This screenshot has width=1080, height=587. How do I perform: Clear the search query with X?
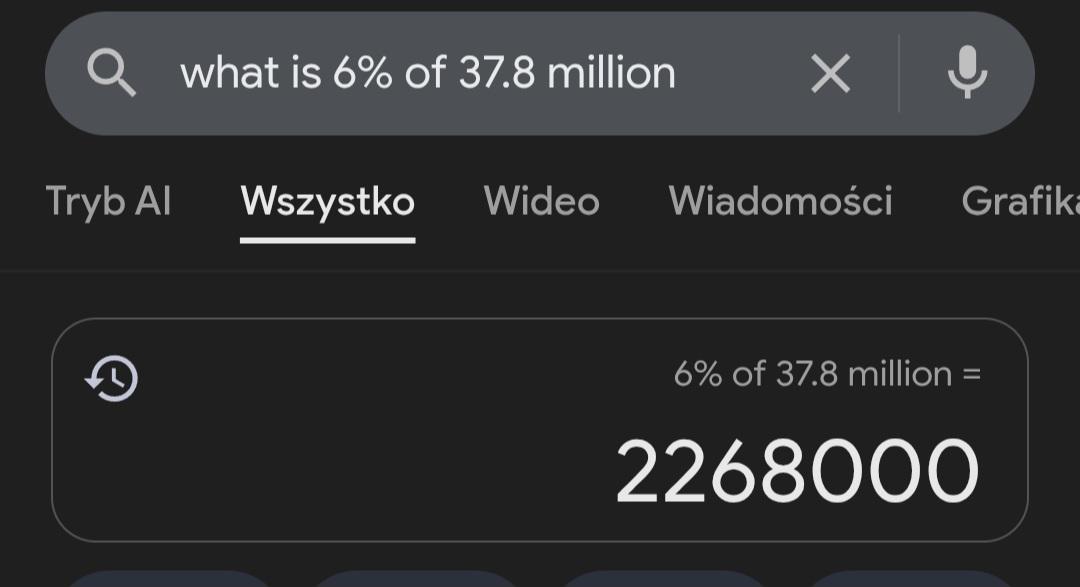click(x=829, y=73)
